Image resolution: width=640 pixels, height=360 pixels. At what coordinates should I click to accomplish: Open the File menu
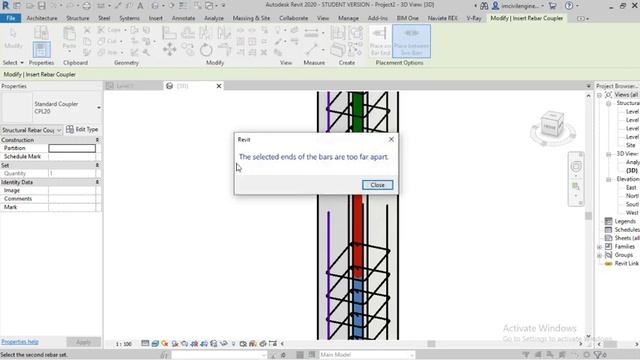coord(11,18)
